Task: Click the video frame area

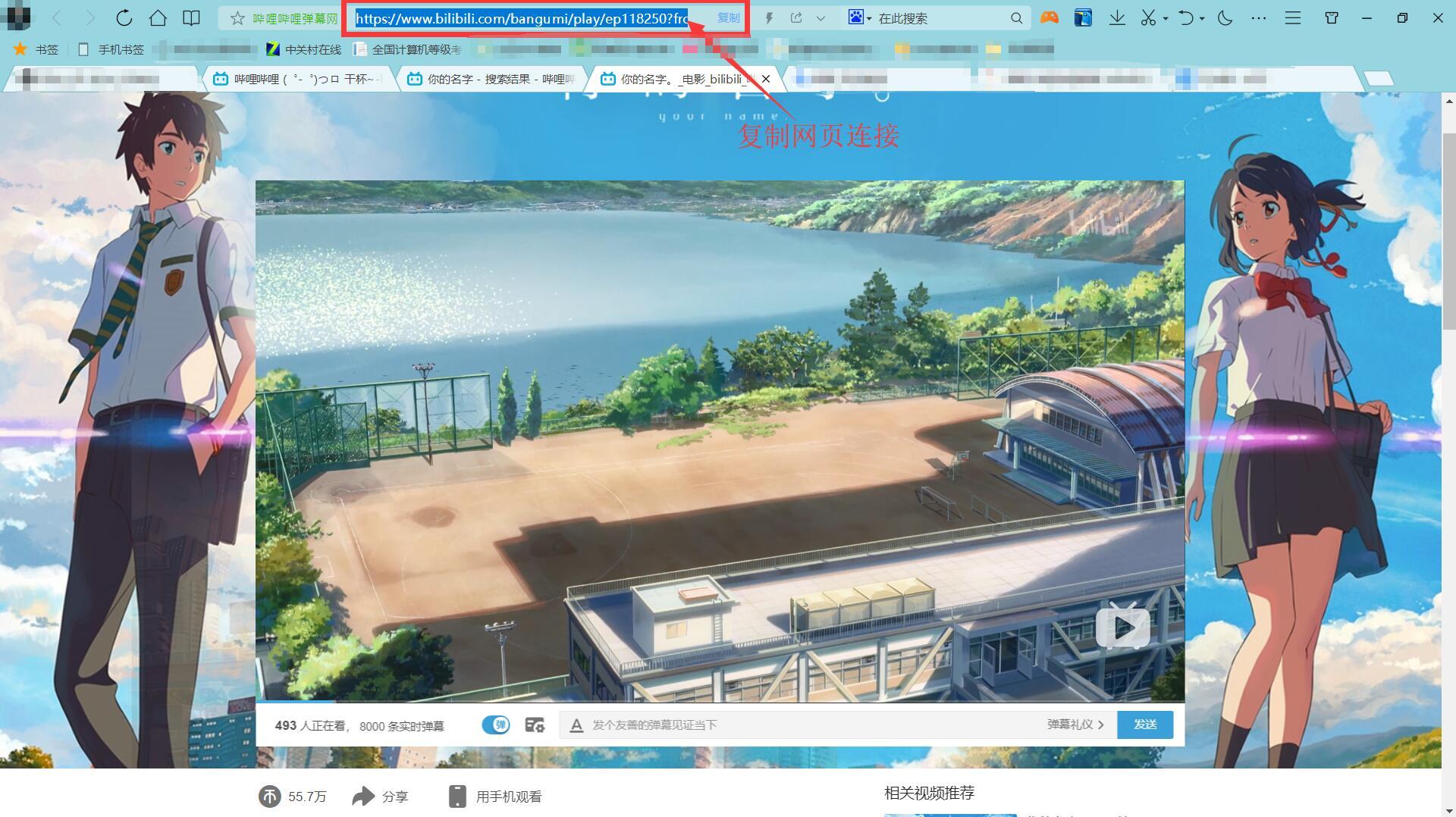Action: click(x=720, y=441)
